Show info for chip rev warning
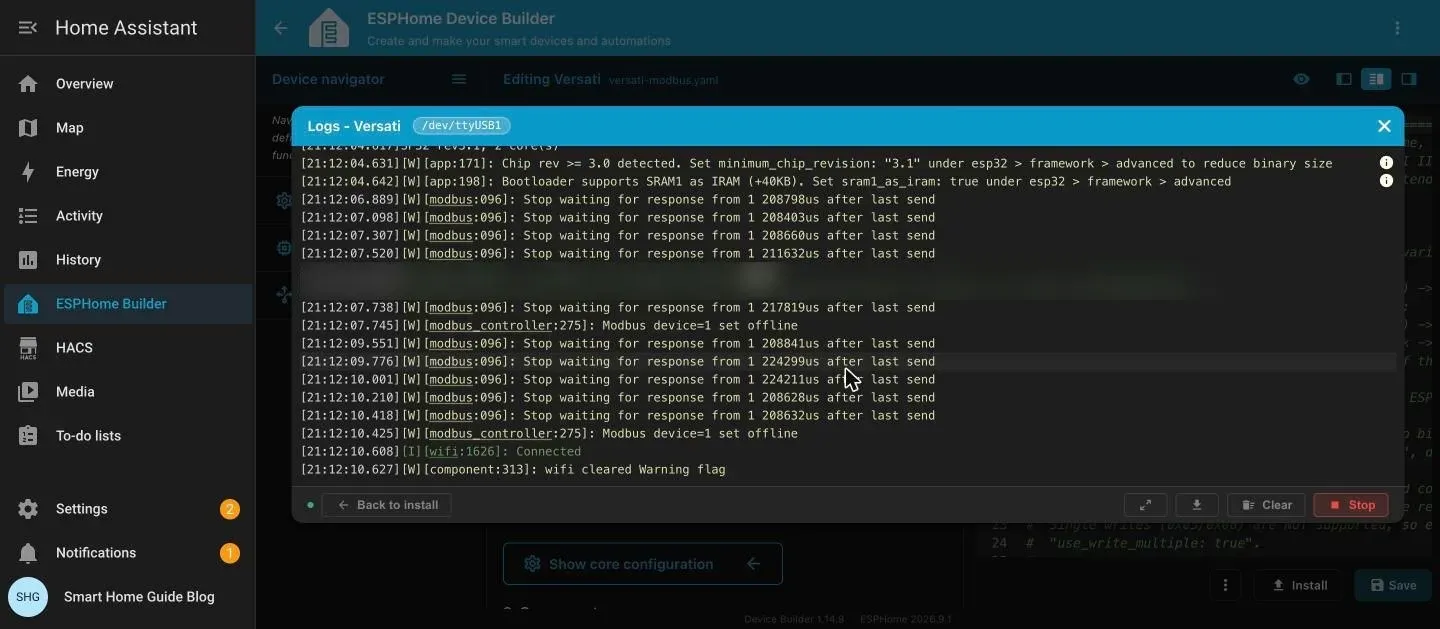The image size is (1440, 629). (x=1386, y=163)
